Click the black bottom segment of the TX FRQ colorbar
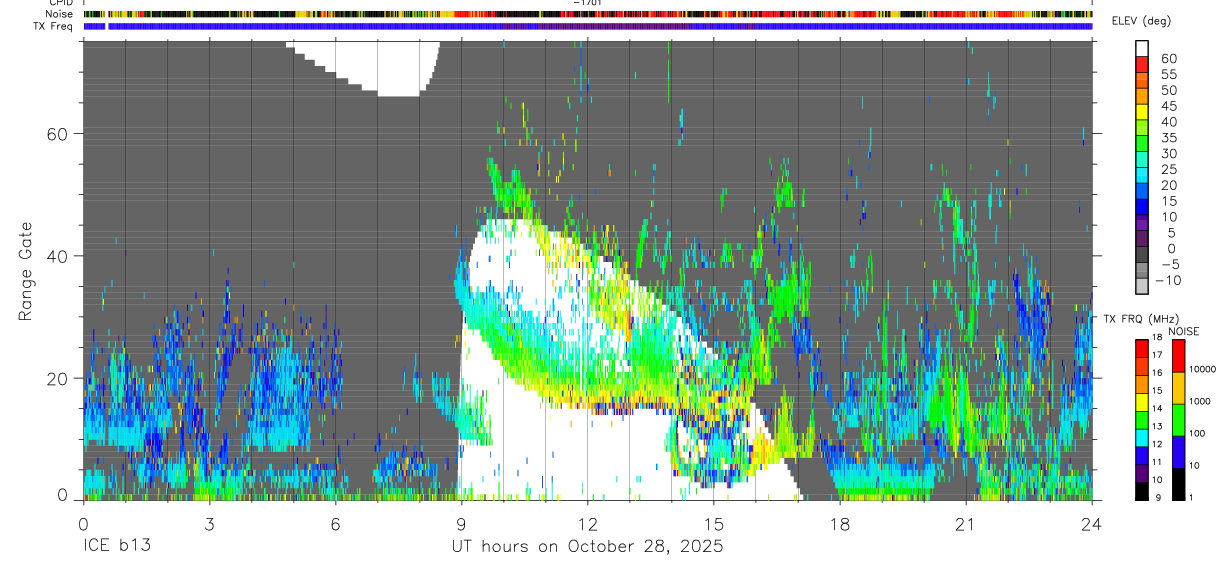 1142,491
